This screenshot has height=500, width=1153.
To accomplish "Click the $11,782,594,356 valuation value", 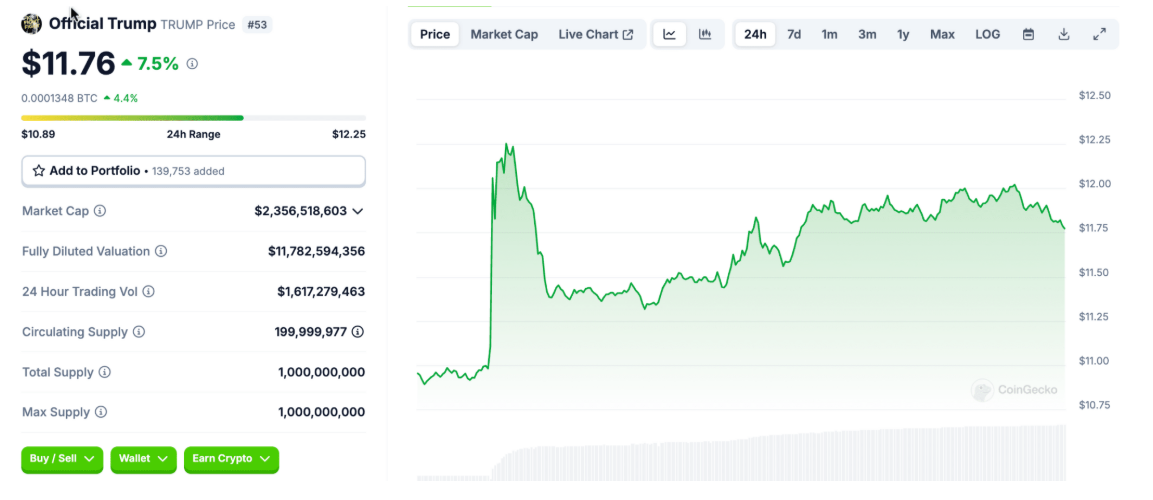I will 316,251.
